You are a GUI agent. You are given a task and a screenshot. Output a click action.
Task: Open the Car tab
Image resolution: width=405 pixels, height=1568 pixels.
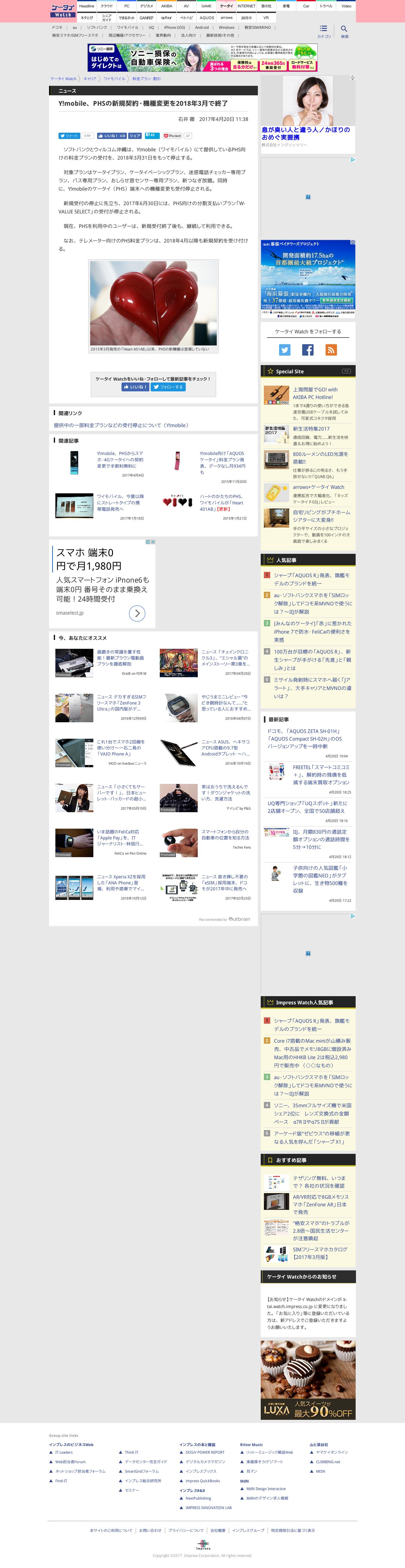click(306, 6)
